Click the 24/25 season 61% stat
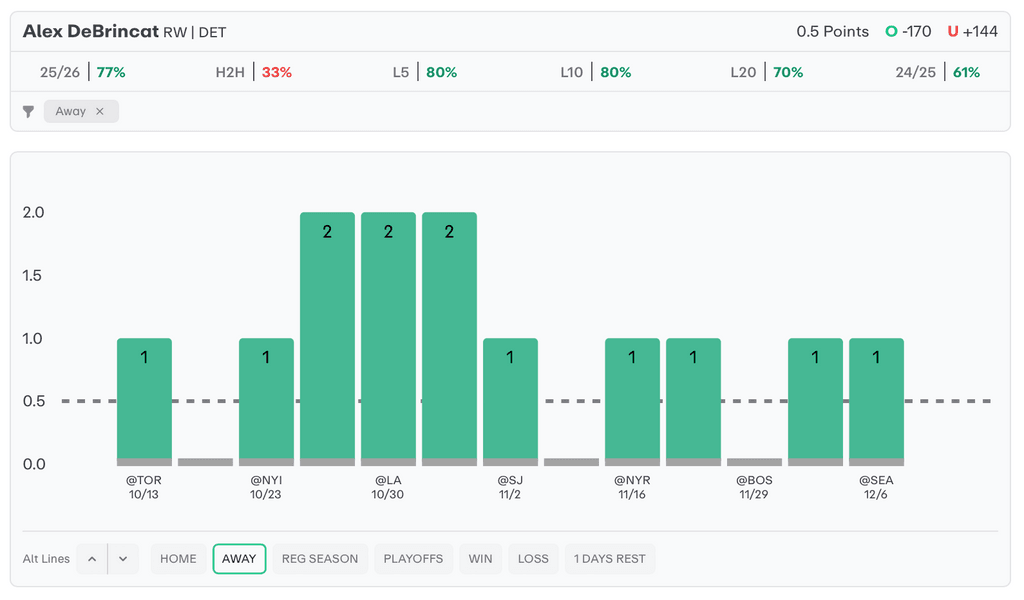The image size is (1024, 600). 938,72
